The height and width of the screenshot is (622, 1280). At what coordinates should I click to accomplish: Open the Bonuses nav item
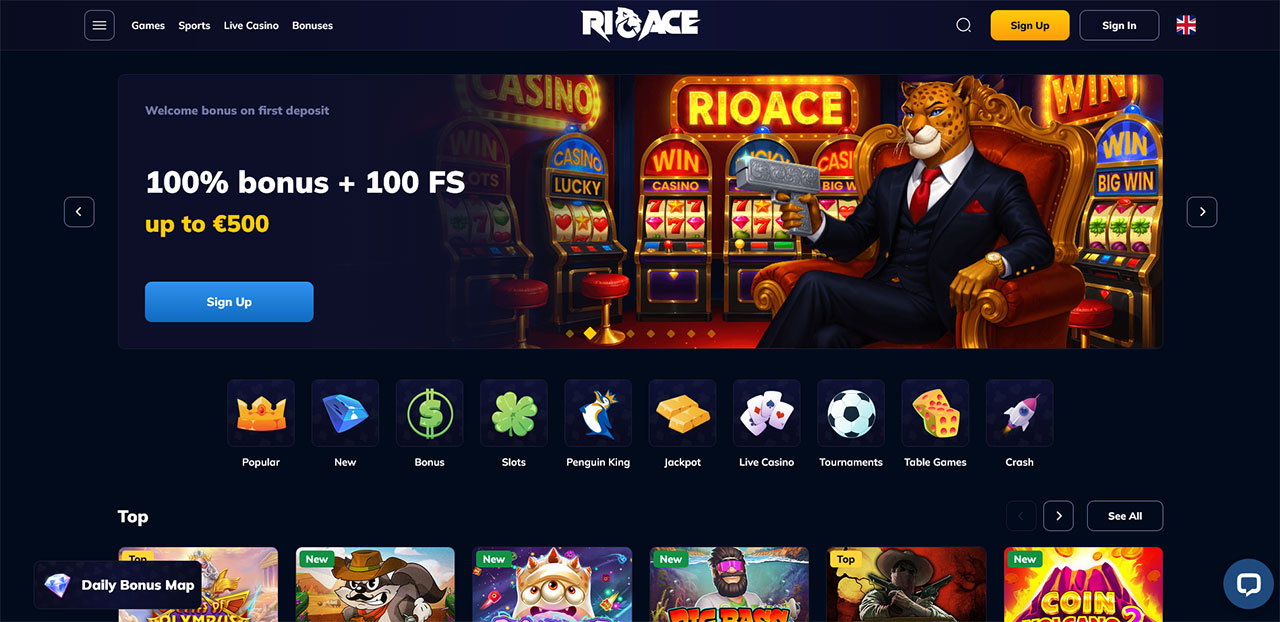(312, 25)
